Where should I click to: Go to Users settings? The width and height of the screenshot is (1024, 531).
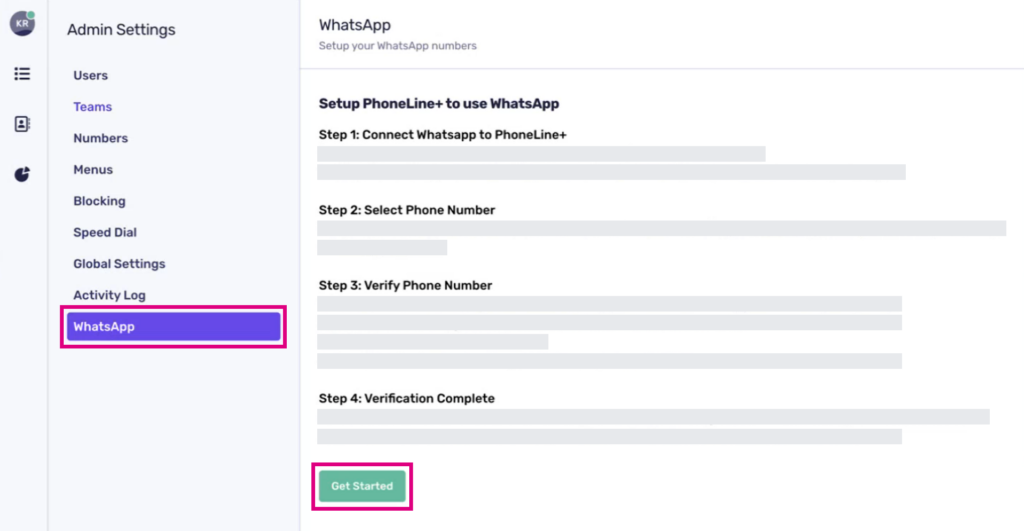click(x=90, y=76)
